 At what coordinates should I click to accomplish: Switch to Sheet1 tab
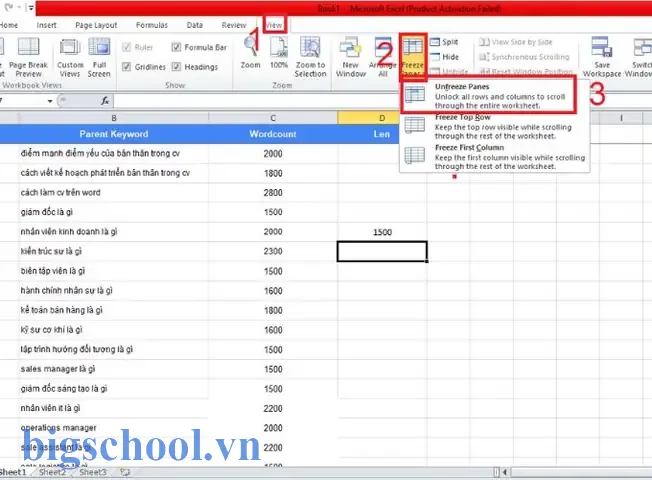tap(12, 472)
